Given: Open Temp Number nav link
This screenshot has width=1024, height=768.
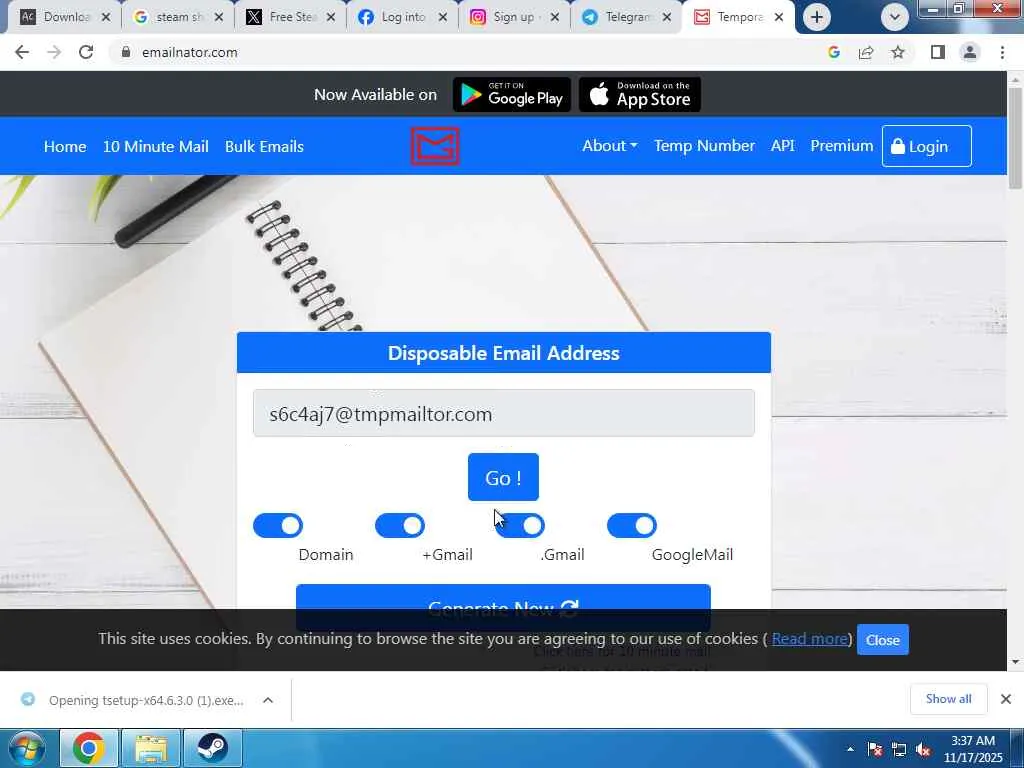Looking at the screenshot, I should coord(704,146).
